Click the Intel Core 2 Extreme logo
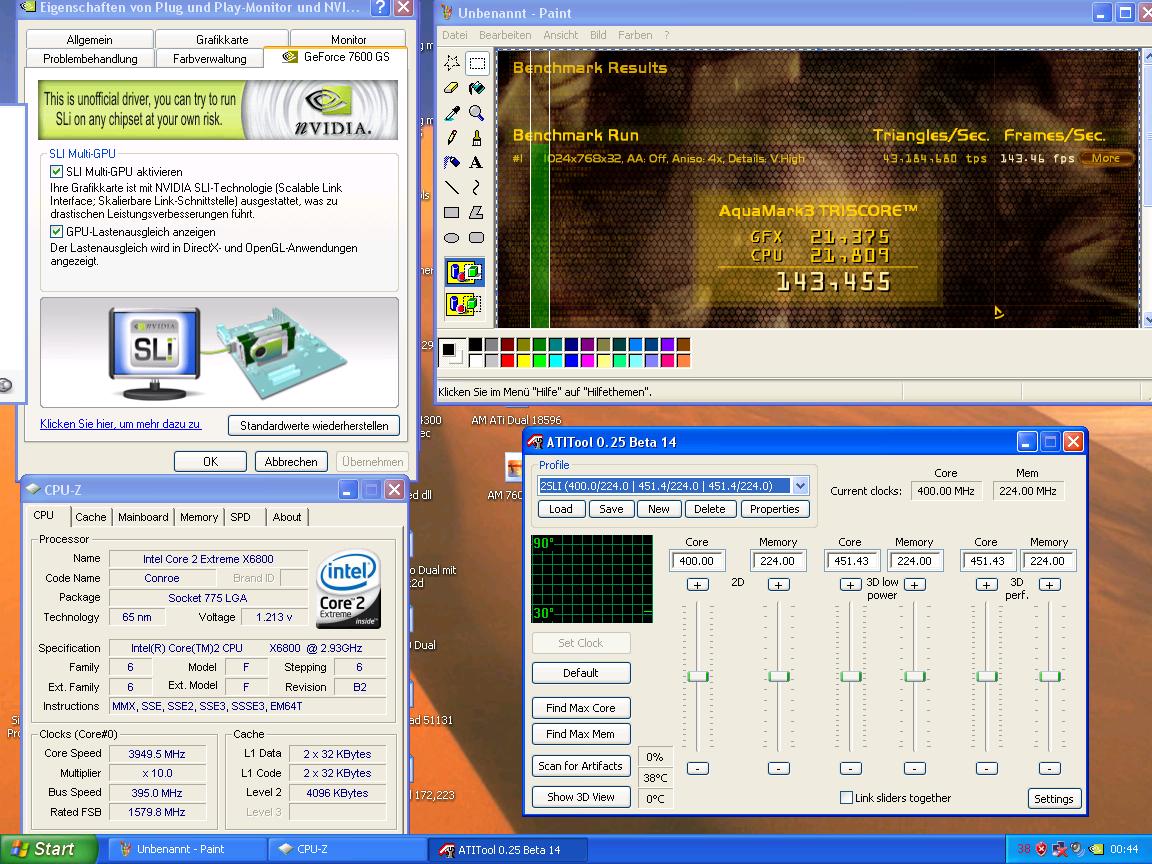The image size is (1152, 864). point(348,588)
